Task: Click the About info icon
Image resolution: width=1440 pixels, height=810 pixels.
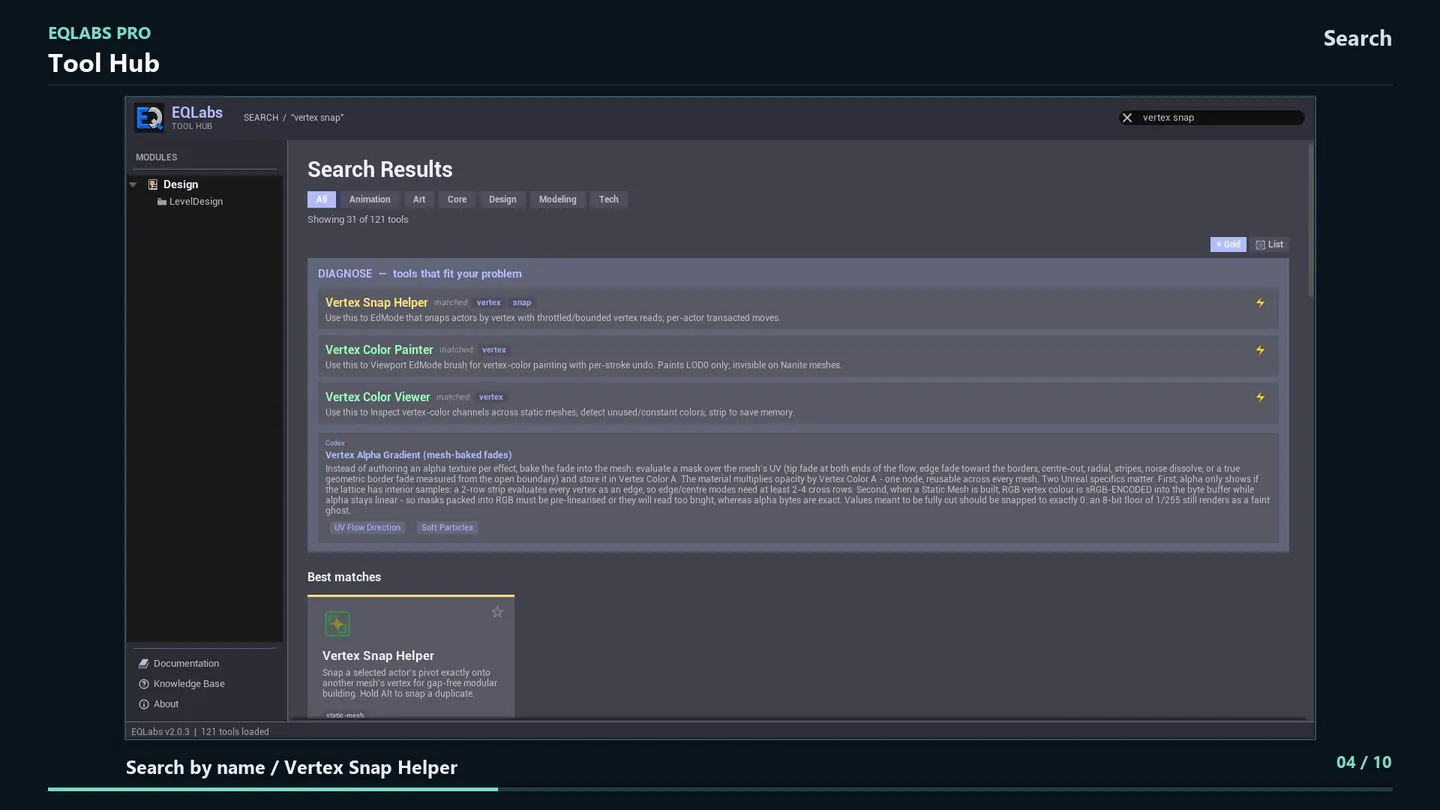Action: pyautogui.click(x=144, y=704)
